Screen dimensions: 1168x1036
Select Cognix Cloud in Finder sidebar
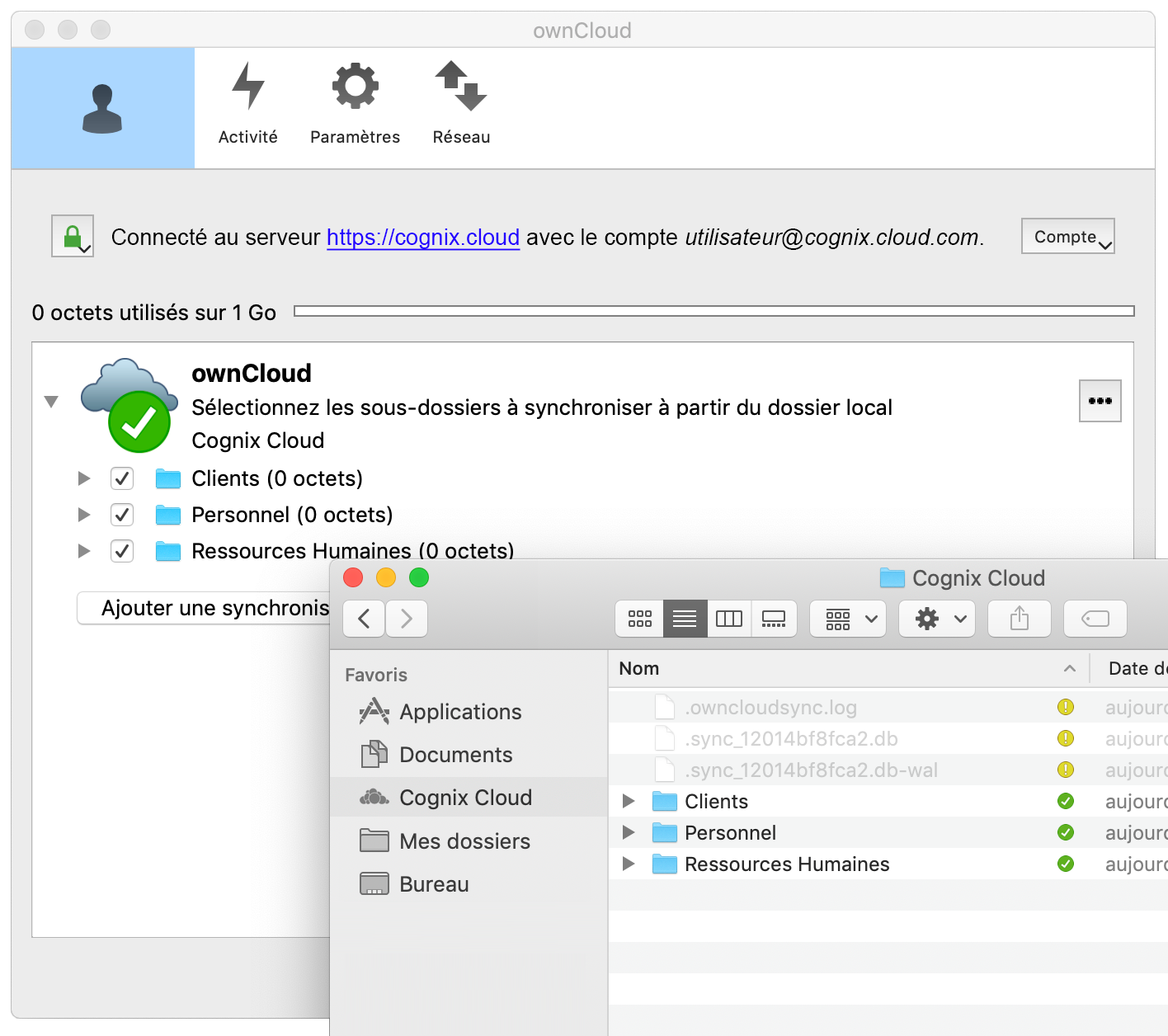pos(469,798)
